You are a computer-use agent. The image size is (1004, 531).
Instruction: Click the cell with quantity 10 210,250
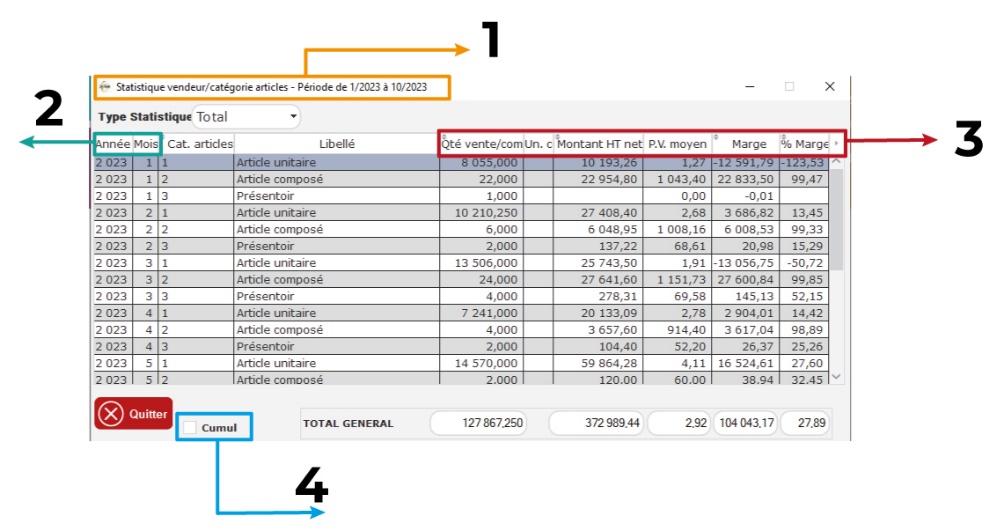[482, 213]
